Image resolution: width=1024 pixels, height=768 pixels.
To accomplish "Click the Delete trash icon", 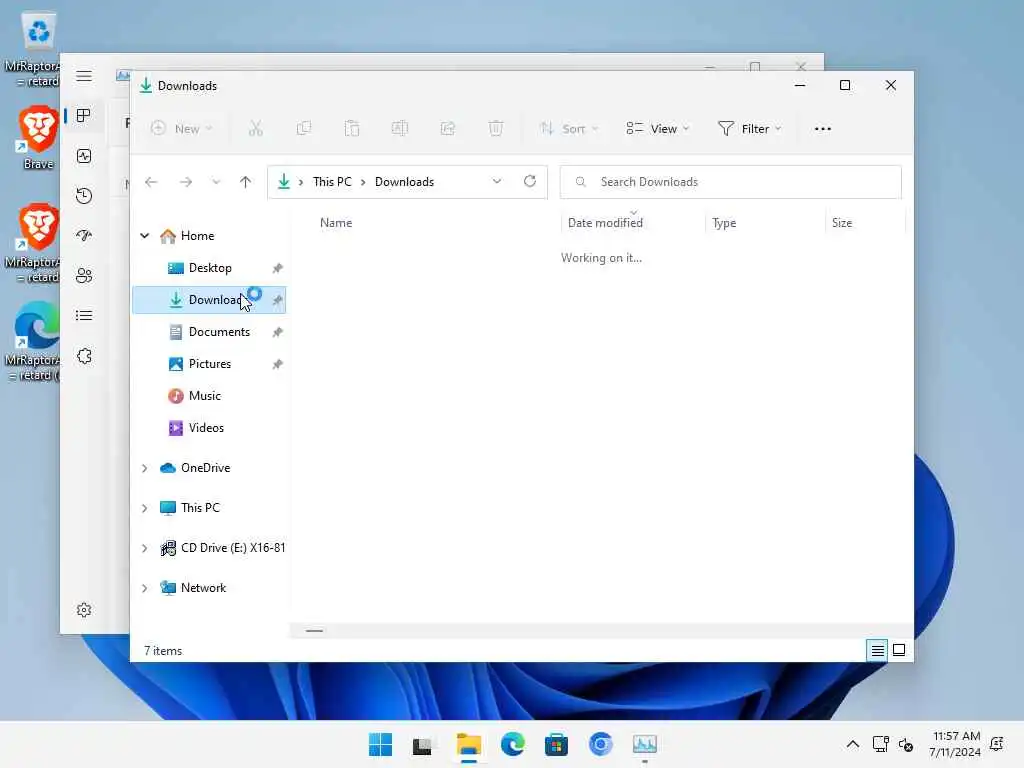I will pyautogui.click(x=496, y=129).
